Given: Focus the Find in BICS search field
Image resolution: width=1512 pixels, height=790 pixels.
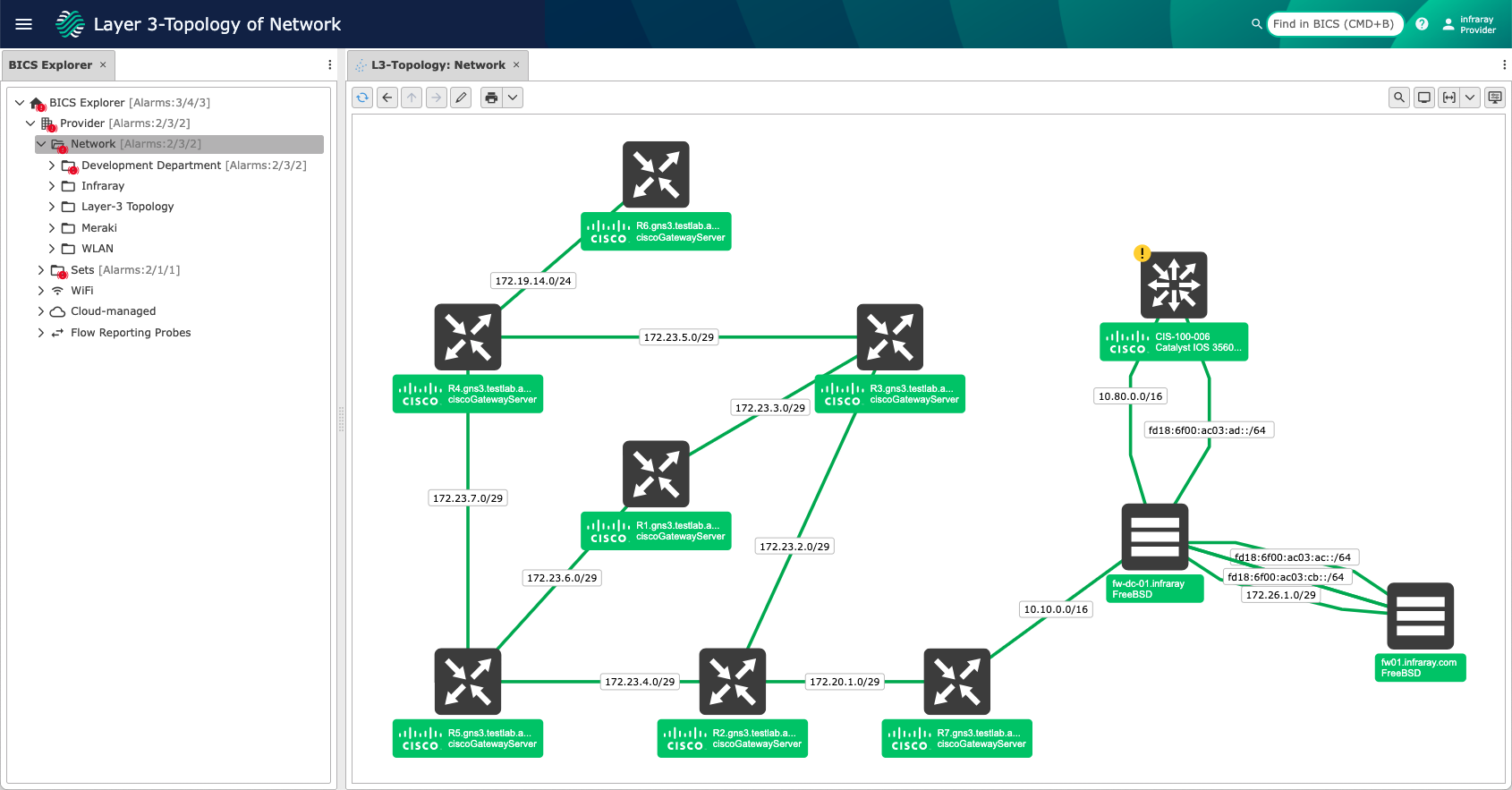Looking at the screenshot, I should [x=1334, y=24].
